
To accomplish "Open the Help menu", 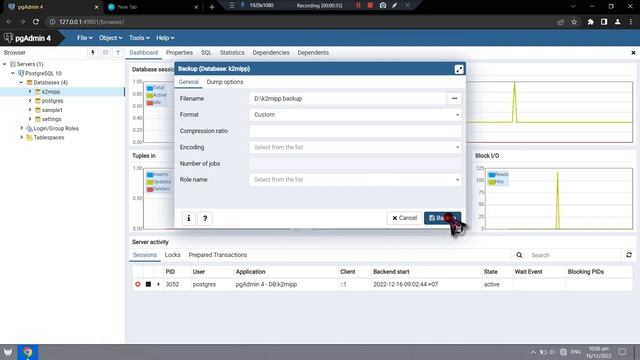I will [x=165, y=38].
